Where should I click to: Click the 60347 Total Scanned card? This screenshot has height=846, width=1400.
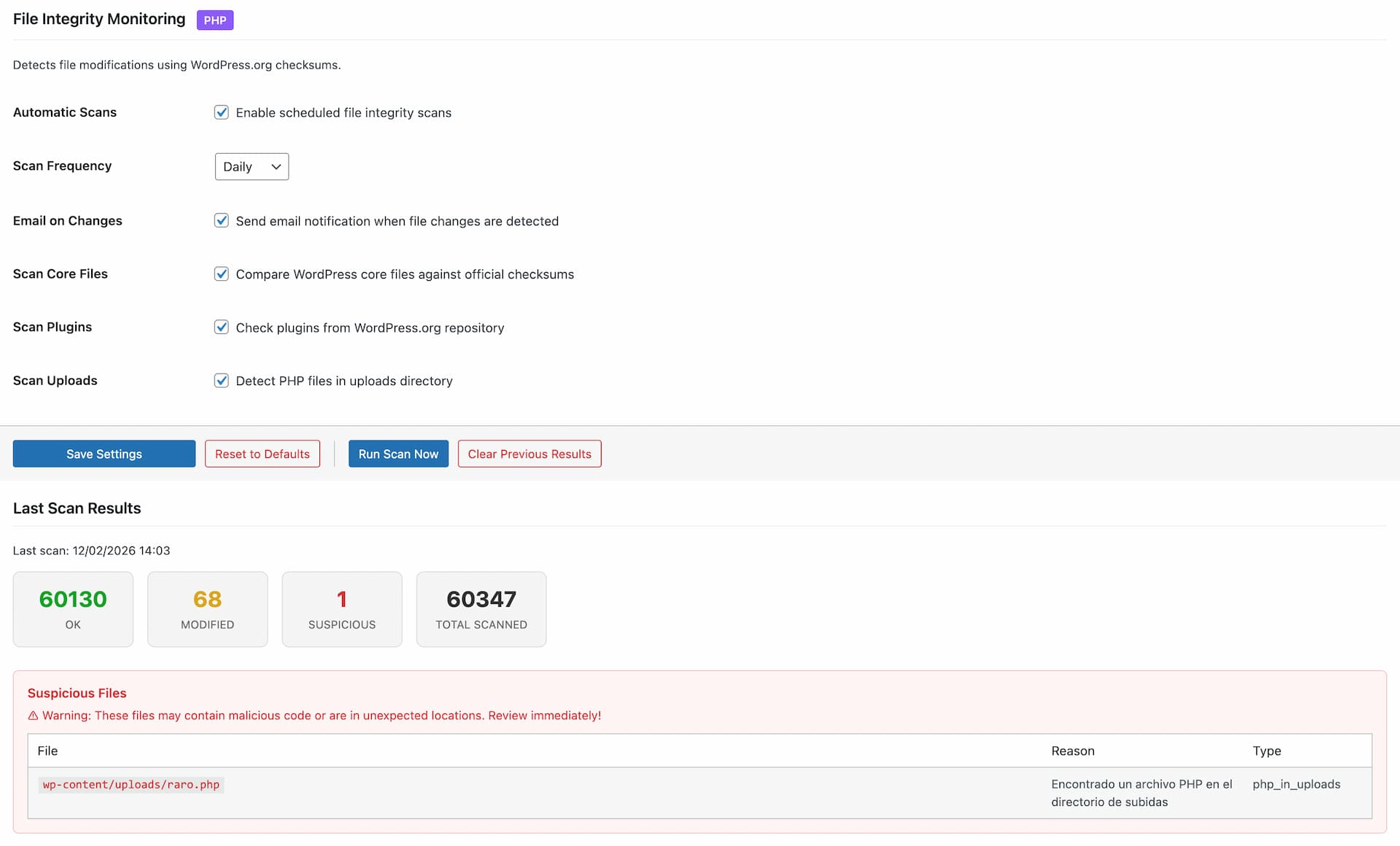tap(481, 609)
